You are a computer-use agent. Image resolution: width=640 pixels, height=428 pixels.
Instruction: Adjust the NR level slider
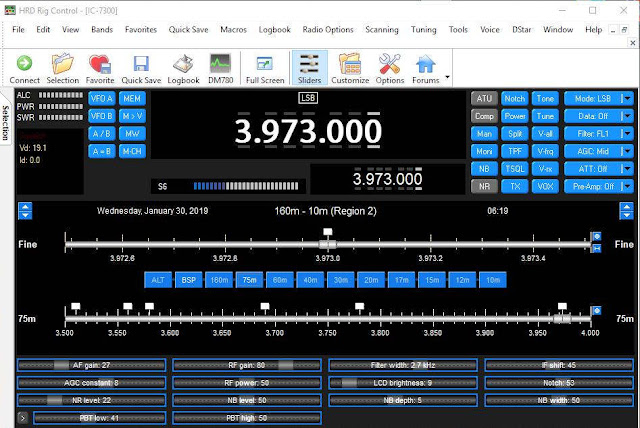(91, 400)
